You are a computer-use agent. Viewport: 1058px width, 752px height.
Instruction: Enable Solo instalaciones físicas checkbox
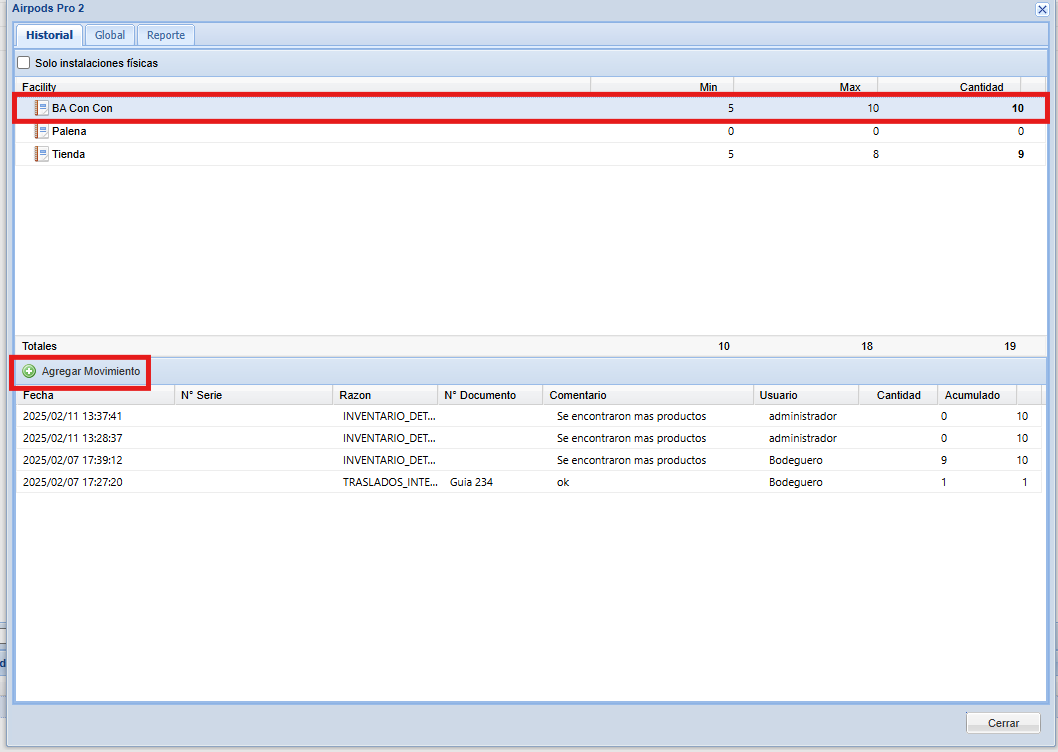click(24, 63)
